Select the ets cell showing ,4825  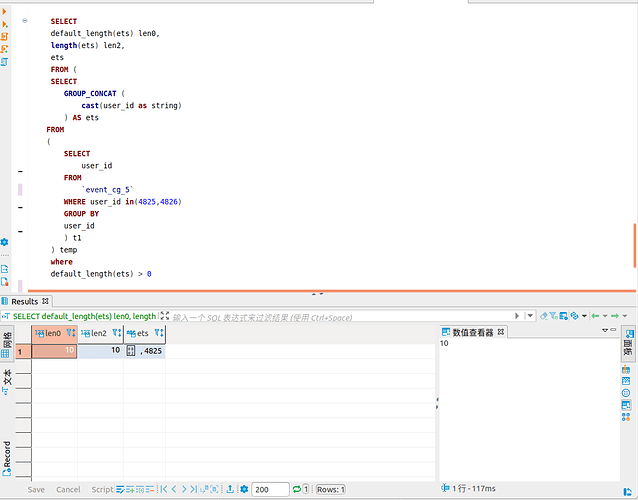click(150, 351)
